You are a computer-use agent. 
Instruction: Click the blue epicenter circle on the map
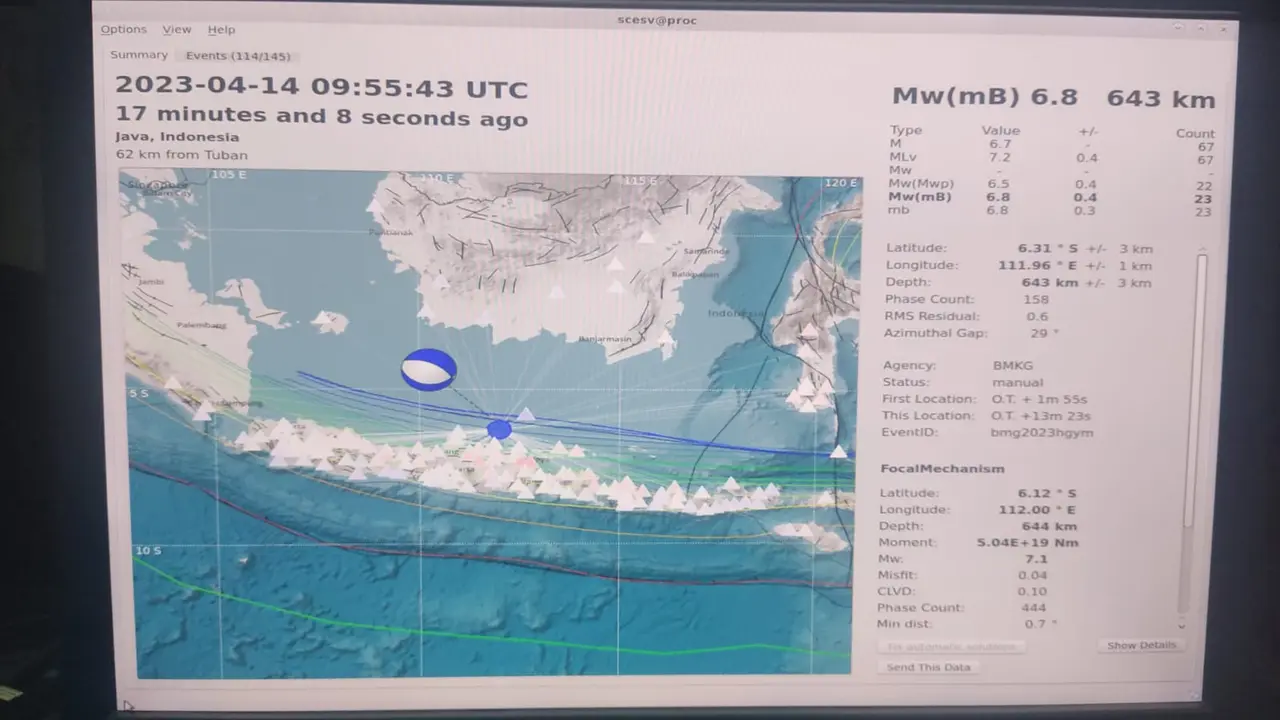click(x=499, y=429)
